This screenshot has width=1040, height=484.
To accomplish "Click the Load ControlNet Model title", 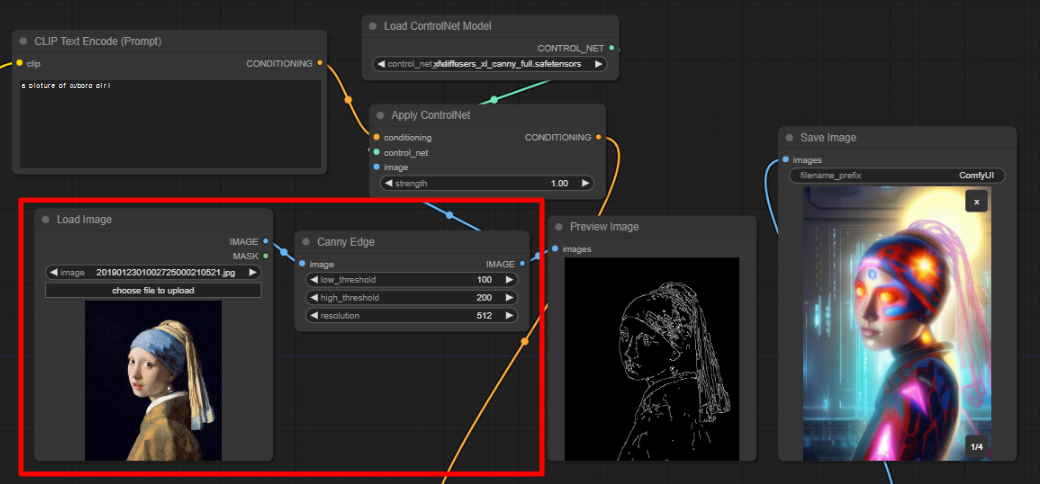I will click(x=438, y=26).
